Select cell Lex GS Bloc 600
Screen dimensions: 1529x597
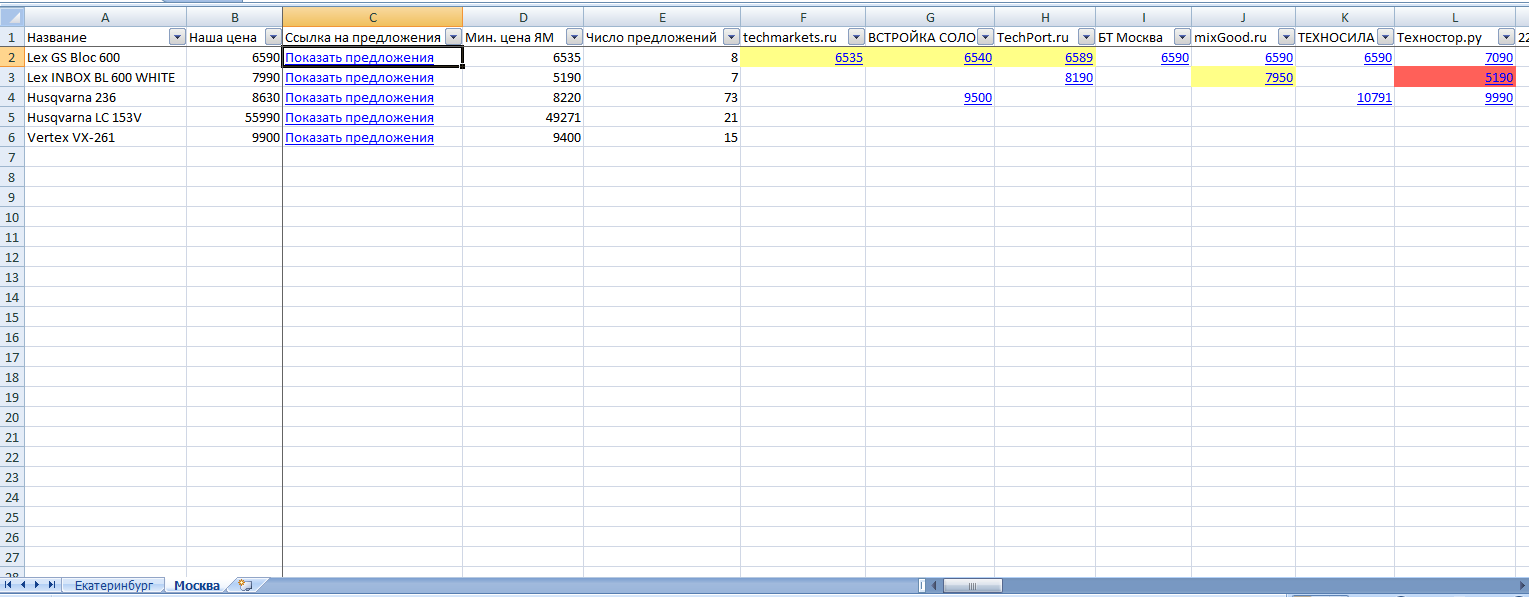pyautogui.click(x=105, y=58)
